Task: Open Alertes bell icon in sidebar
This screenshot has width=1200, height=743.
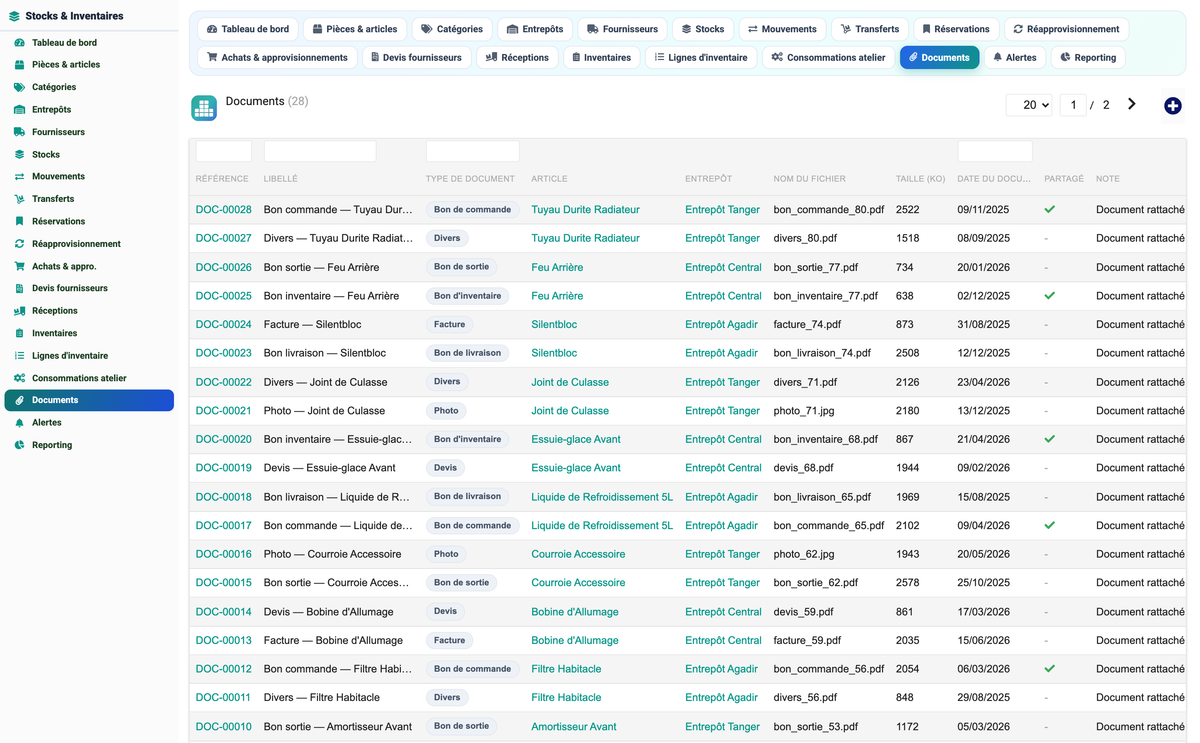Action: [19, 423]
